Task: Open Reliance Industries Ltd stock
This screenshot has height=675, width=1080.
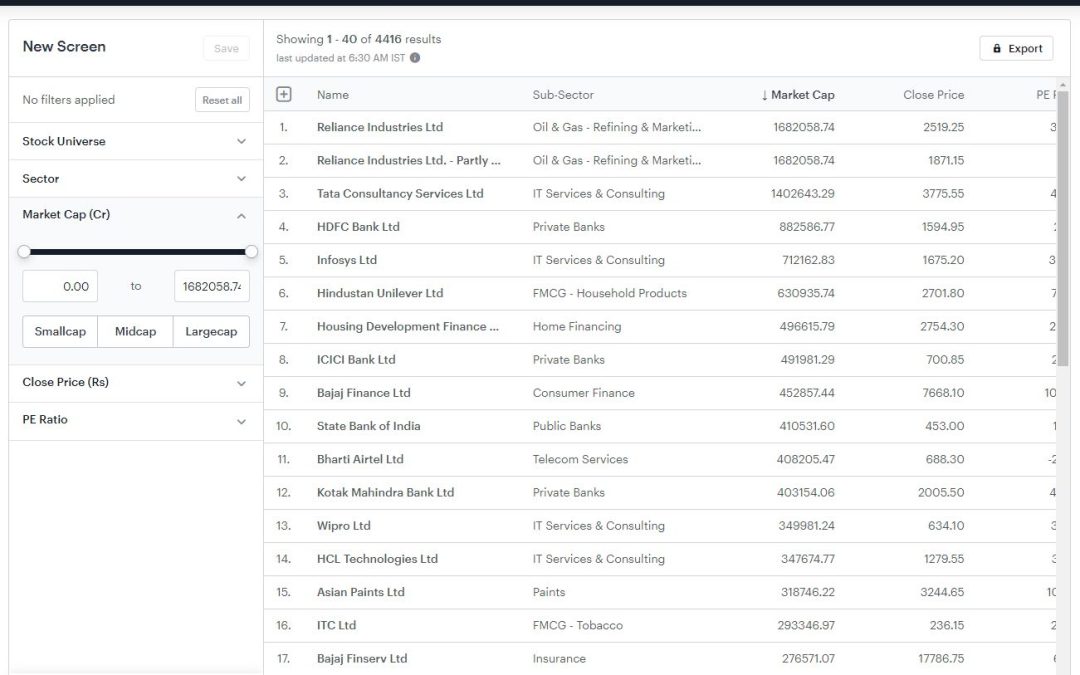Action: pos(380,127)
